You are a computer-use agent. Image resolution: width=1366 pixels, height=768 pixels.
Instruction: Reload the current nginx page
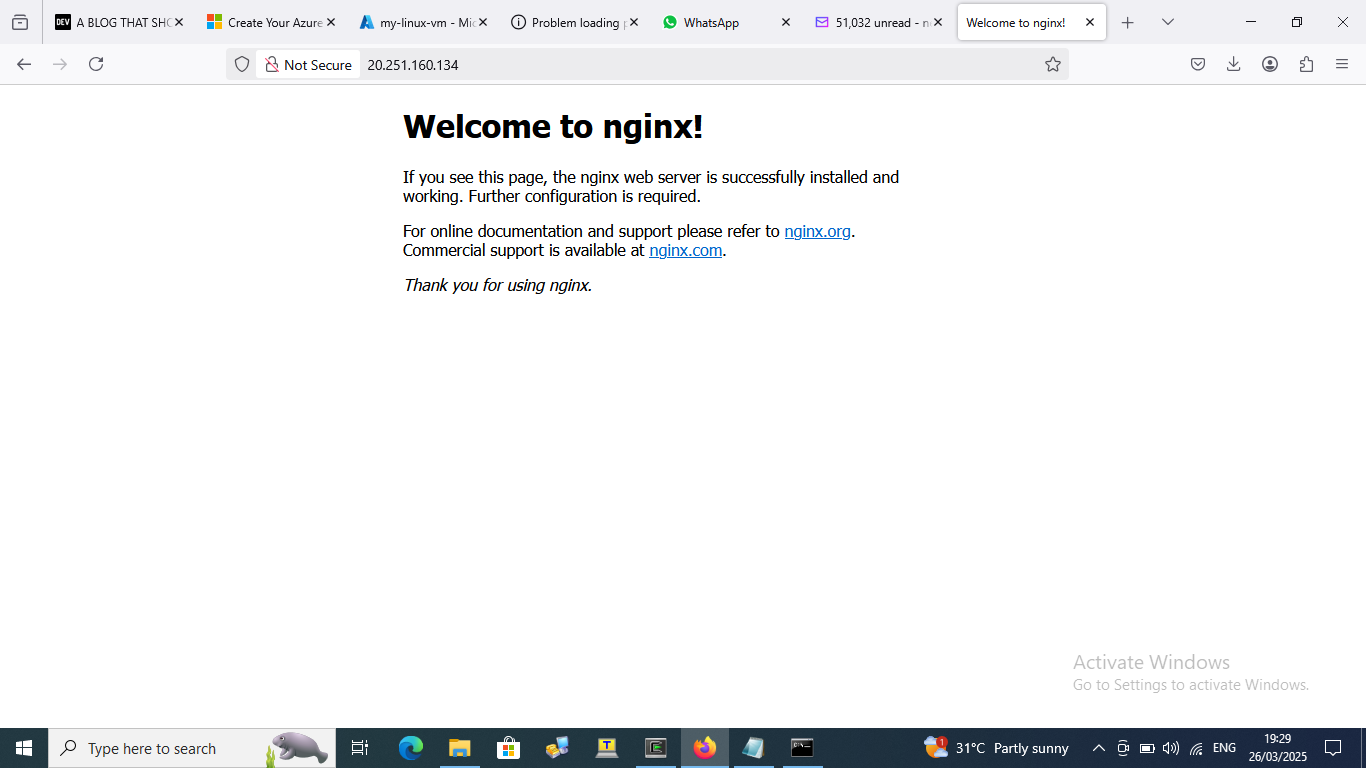[x=96, y=64]
